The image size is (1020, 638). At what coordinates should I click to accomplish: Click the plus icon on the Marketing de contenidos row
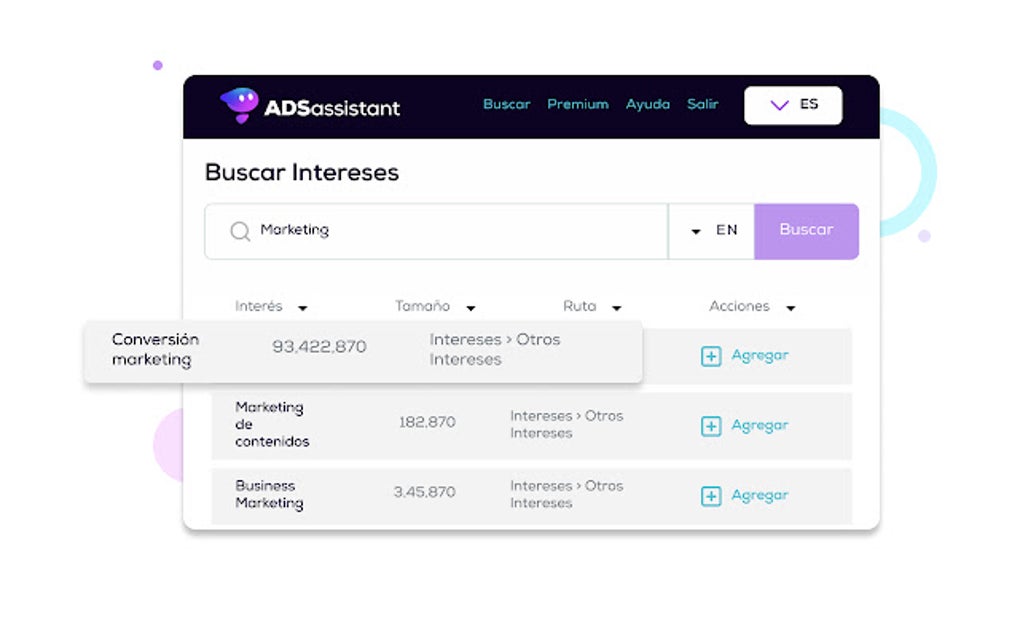(711, 425)
